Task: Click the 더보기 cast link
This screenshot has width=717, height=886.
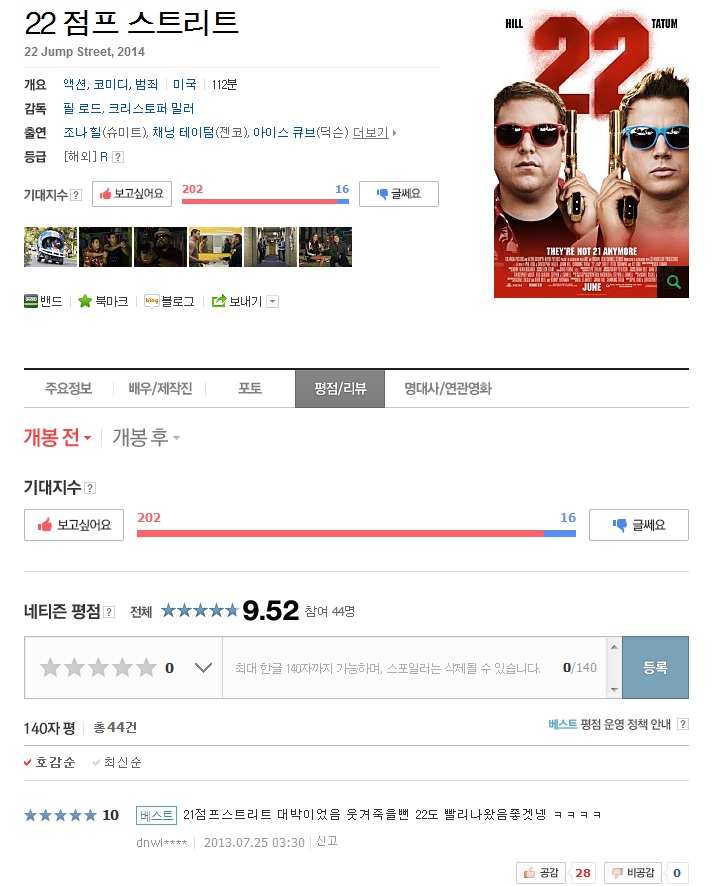Action: (371, 133)
